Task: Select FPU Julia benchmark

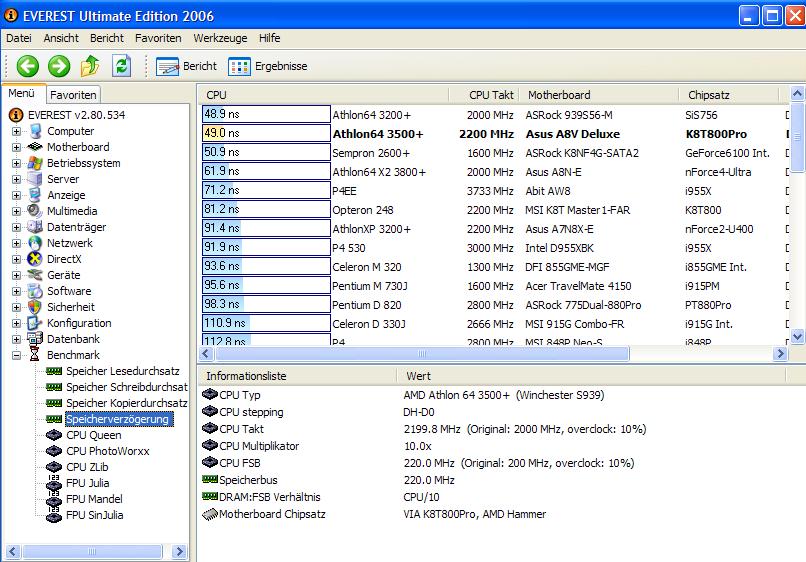Action: click(x=87, y=483)
